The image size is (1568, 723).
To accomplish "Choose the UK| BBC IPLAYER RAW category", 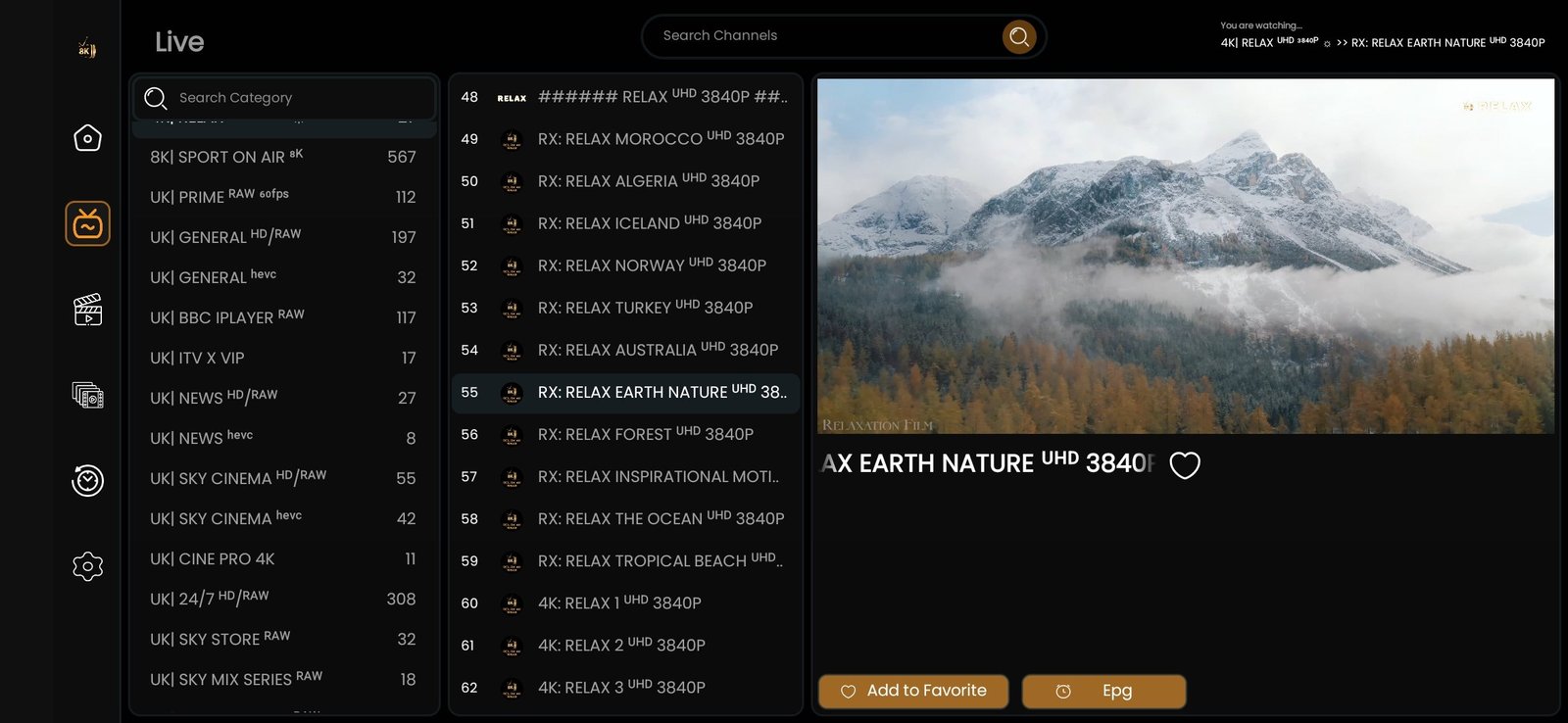I will (282, 317).
